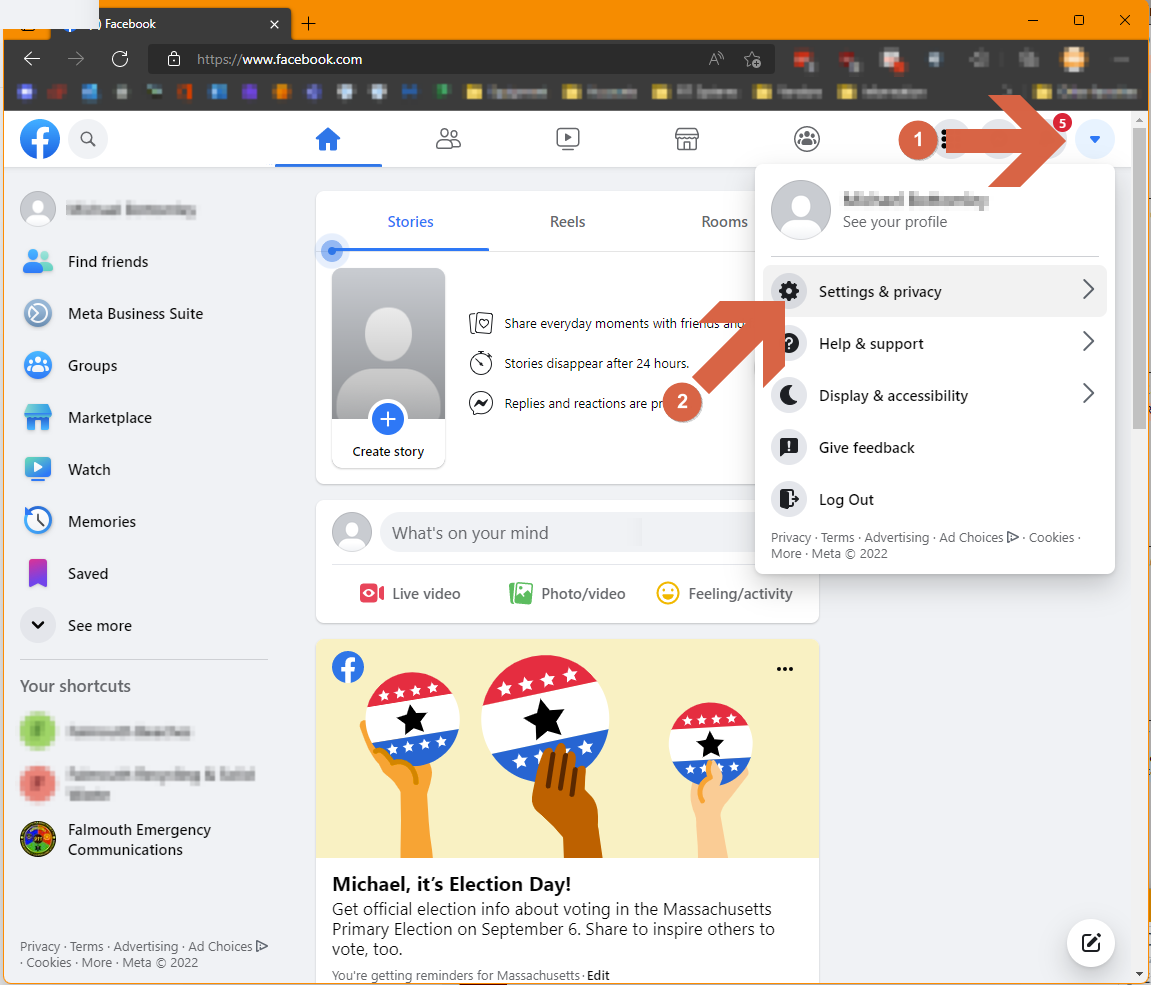
Task: Click the Read aloud icon in address bar
Action: pos(716,59)
